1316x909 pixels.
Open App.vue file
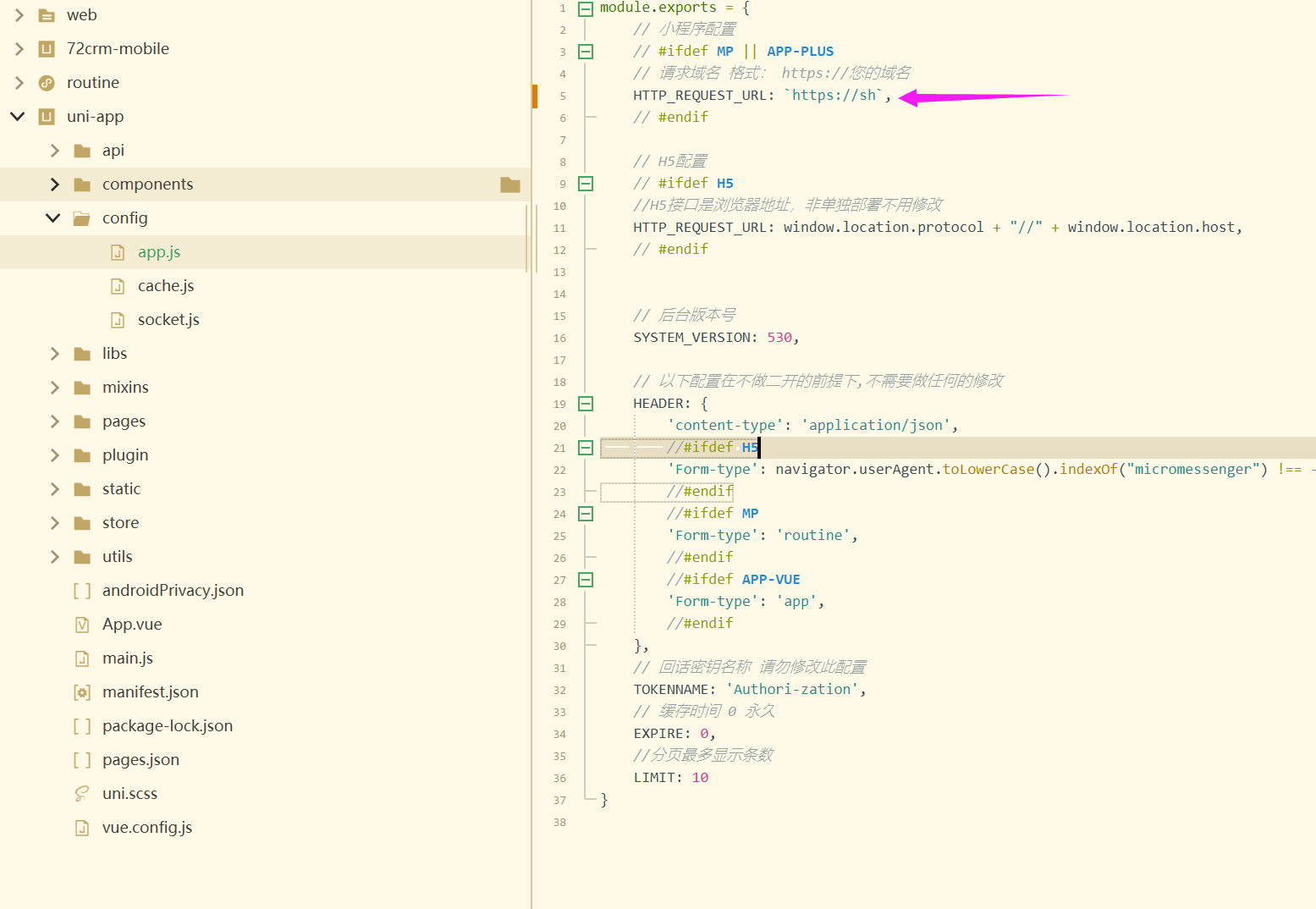tap(132, 625)
